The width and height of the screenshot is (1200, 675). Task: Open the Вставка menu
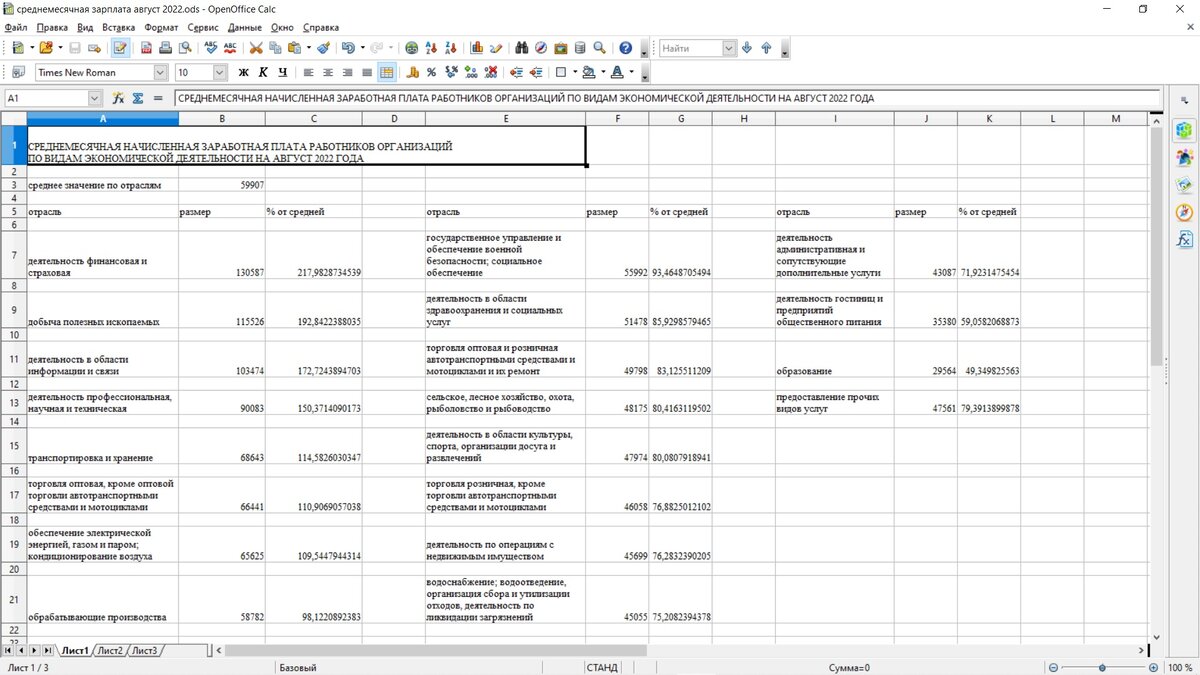point(118,27)
